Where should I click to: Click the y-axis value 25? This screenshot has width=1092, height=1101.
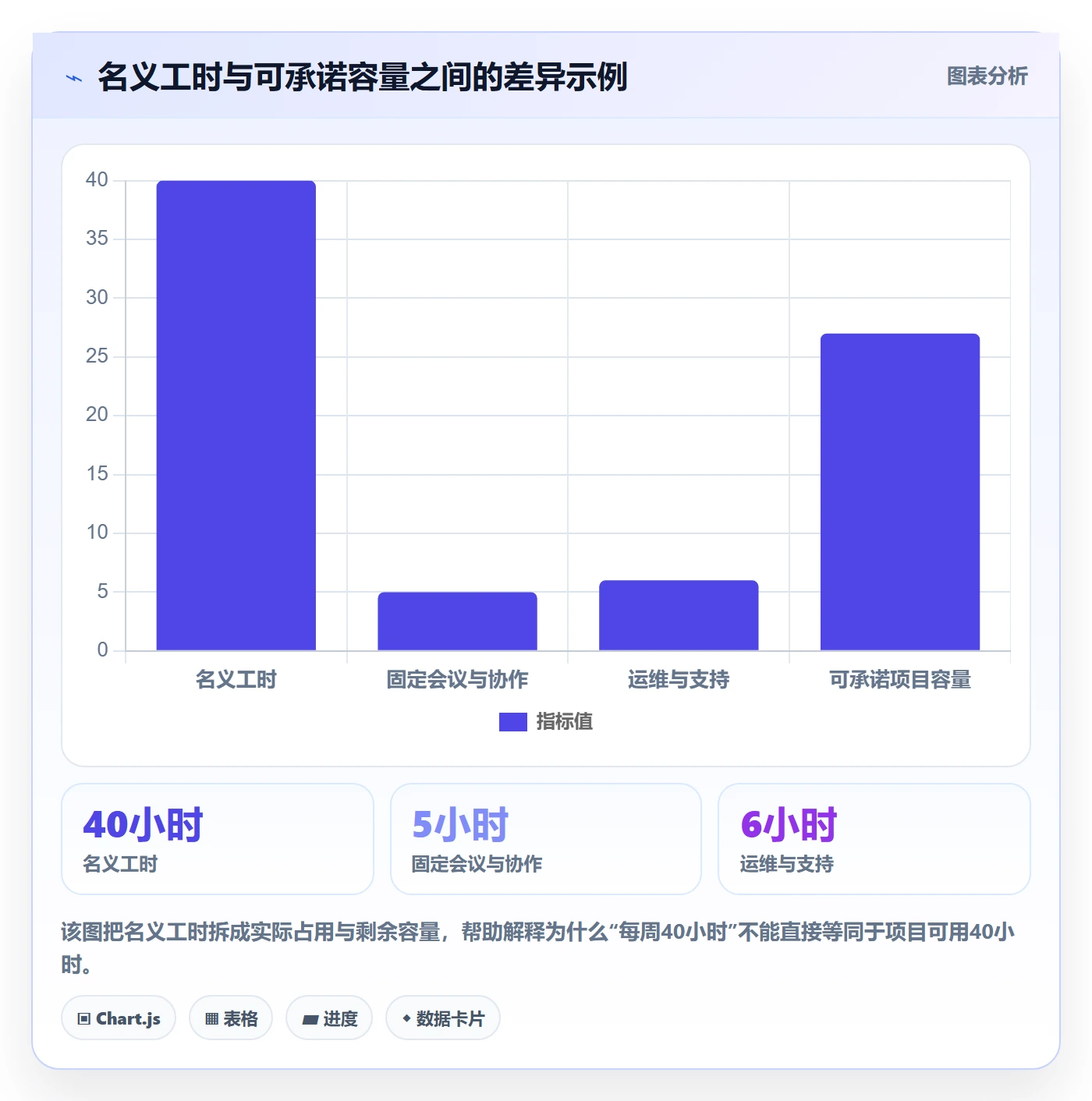pos(97,356)
